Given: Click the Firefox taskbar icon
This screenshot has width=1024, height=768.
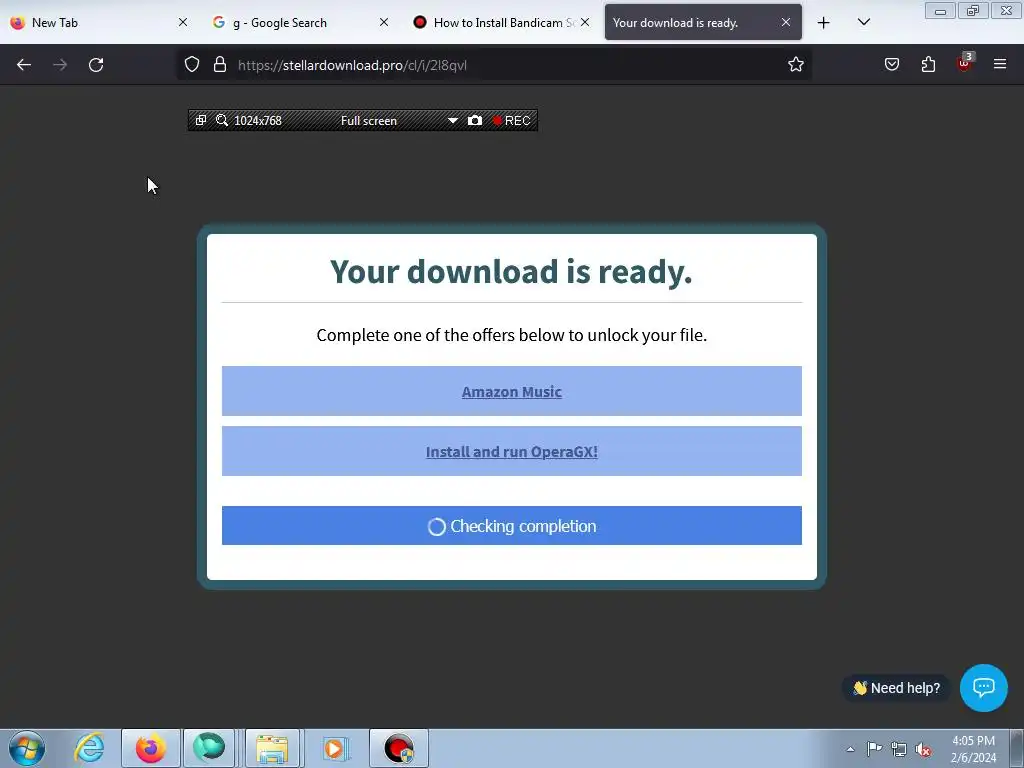Looking at the screenshot, I should 150,748.
